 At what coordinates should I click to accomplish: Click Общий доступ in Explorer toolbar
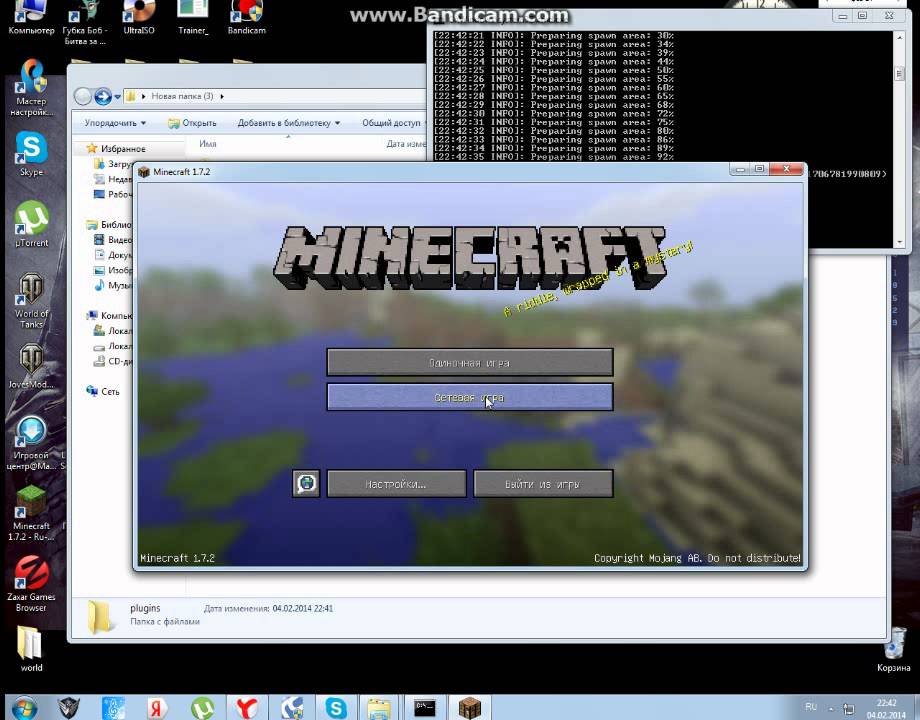[x=391, y=123]
